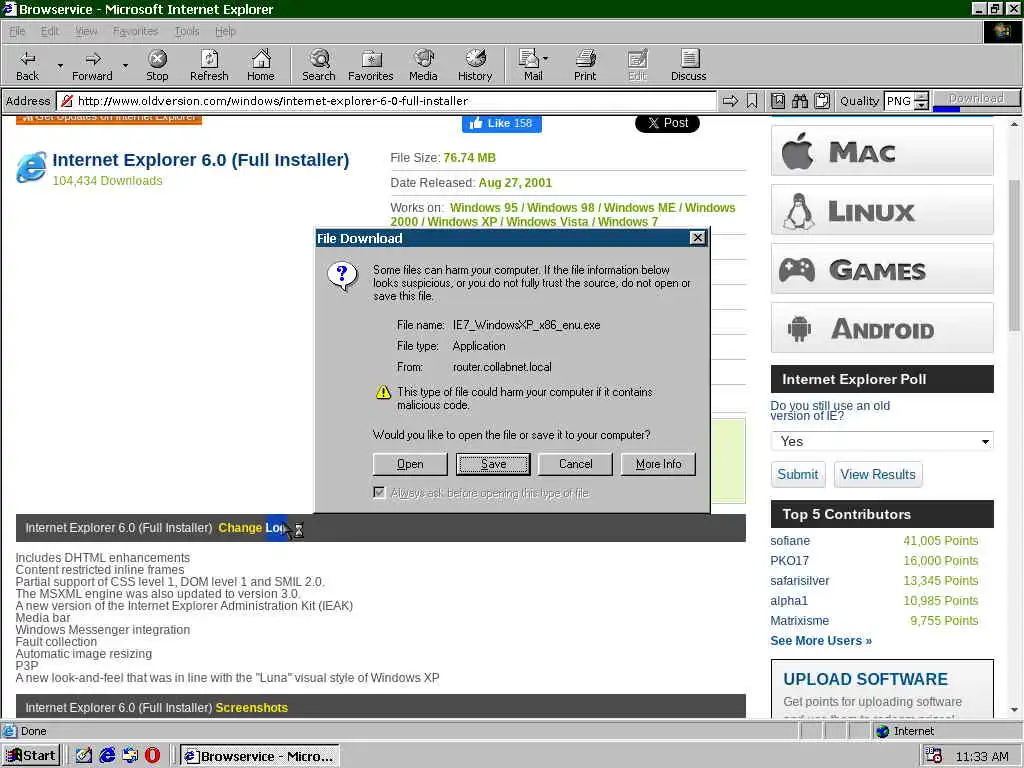Click the system tray scheduler icon
The height and width of the screenshot is (768, 1024).
click(933, 756)
